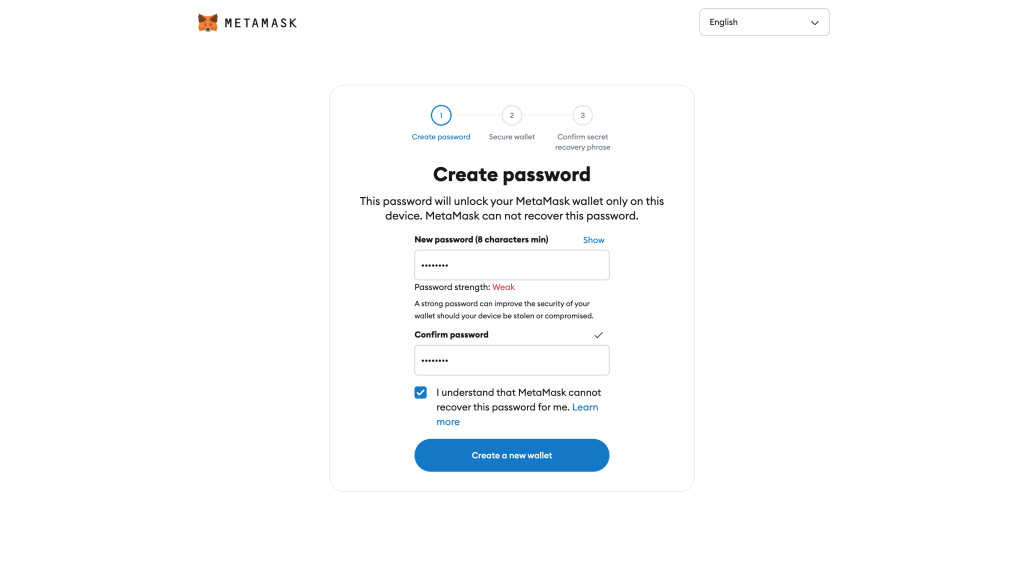Select "Confirm secret recovery phrase" step label
Viewport: 1024px width, 566px height.
coord(583,142)
